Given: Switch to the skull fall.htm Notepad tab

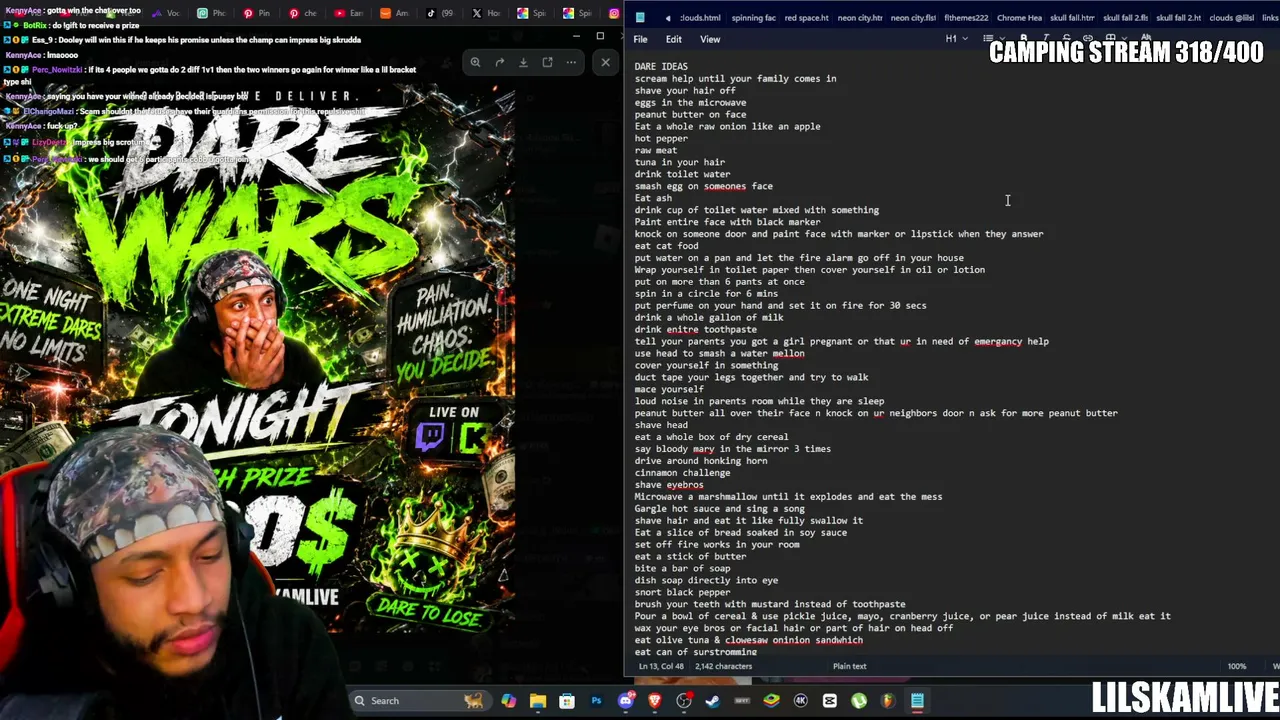Looking at the screenshot, I should (1072, 17).
